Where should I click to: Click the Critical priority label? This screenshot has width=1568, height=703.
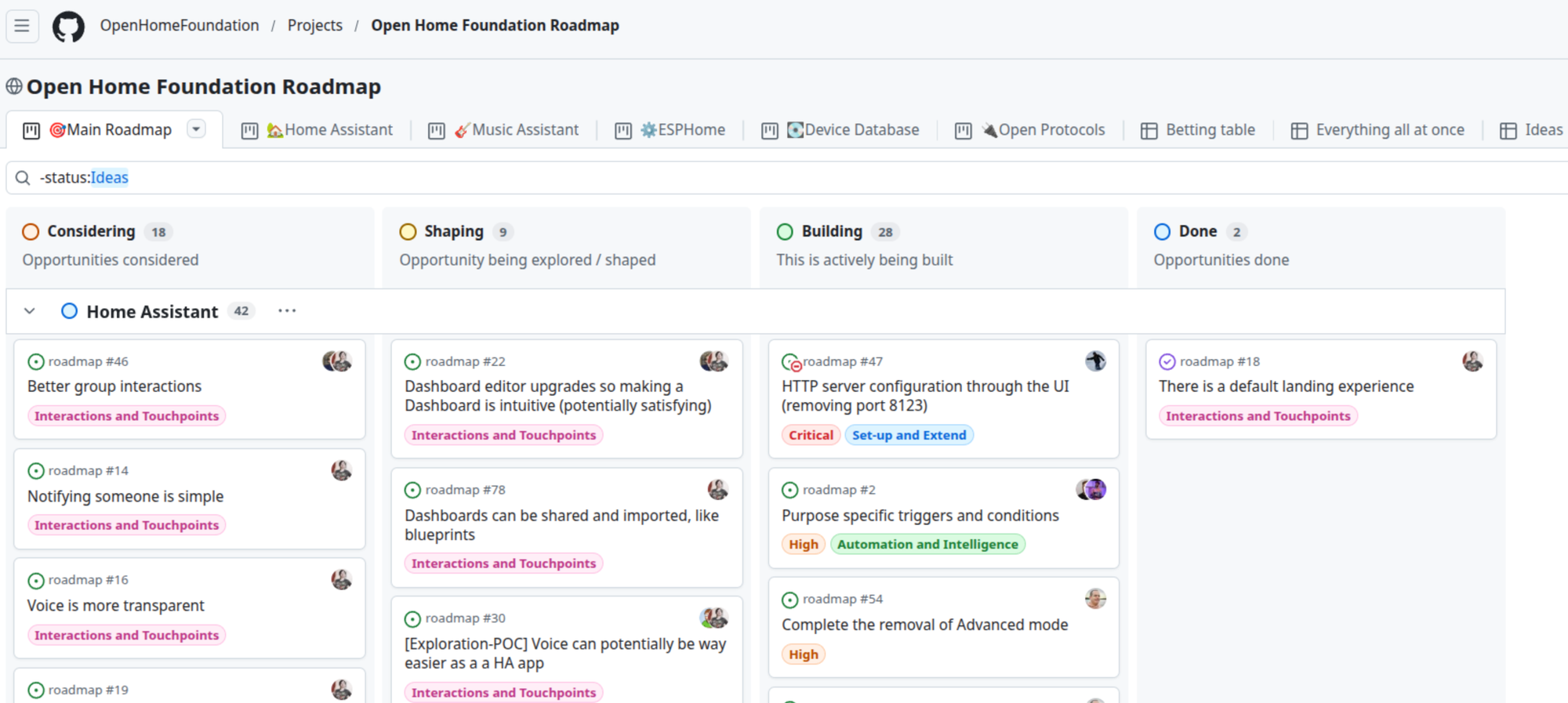point(811,435)
